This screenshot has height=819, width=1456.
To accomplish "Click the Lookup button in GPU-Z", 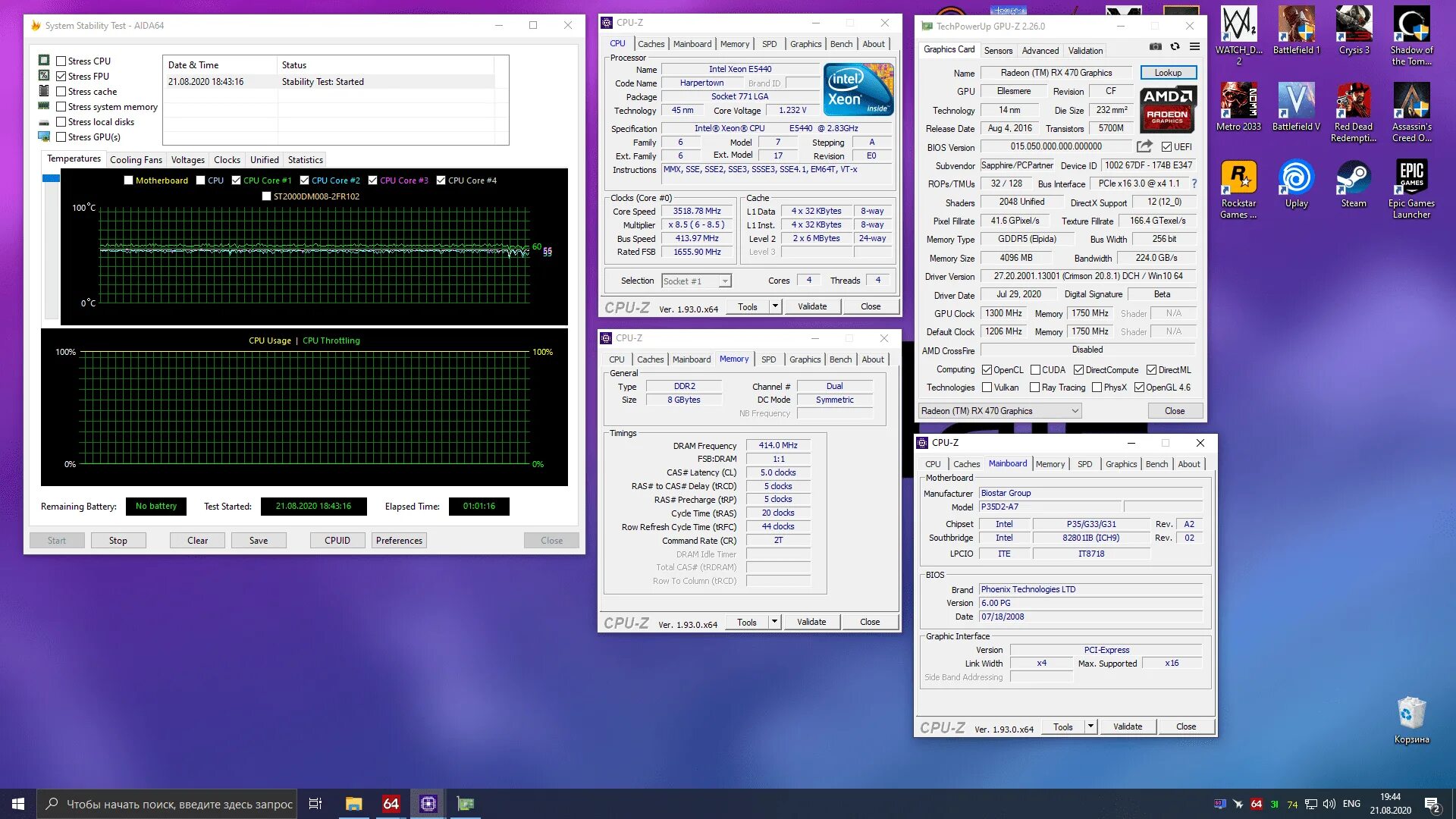I will (1168, 73).
